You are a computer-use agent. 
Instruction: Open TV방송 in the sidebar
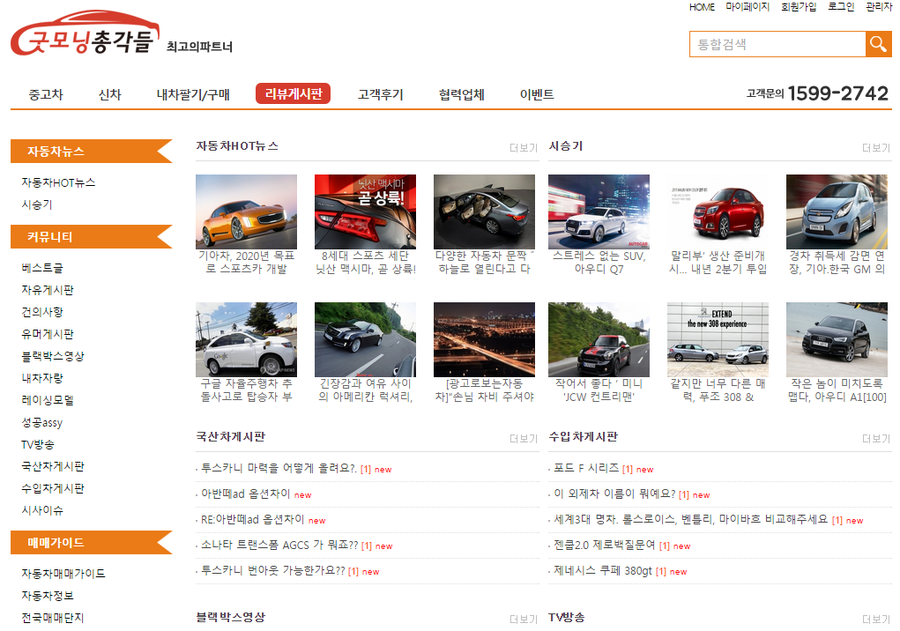pos(38,444)
